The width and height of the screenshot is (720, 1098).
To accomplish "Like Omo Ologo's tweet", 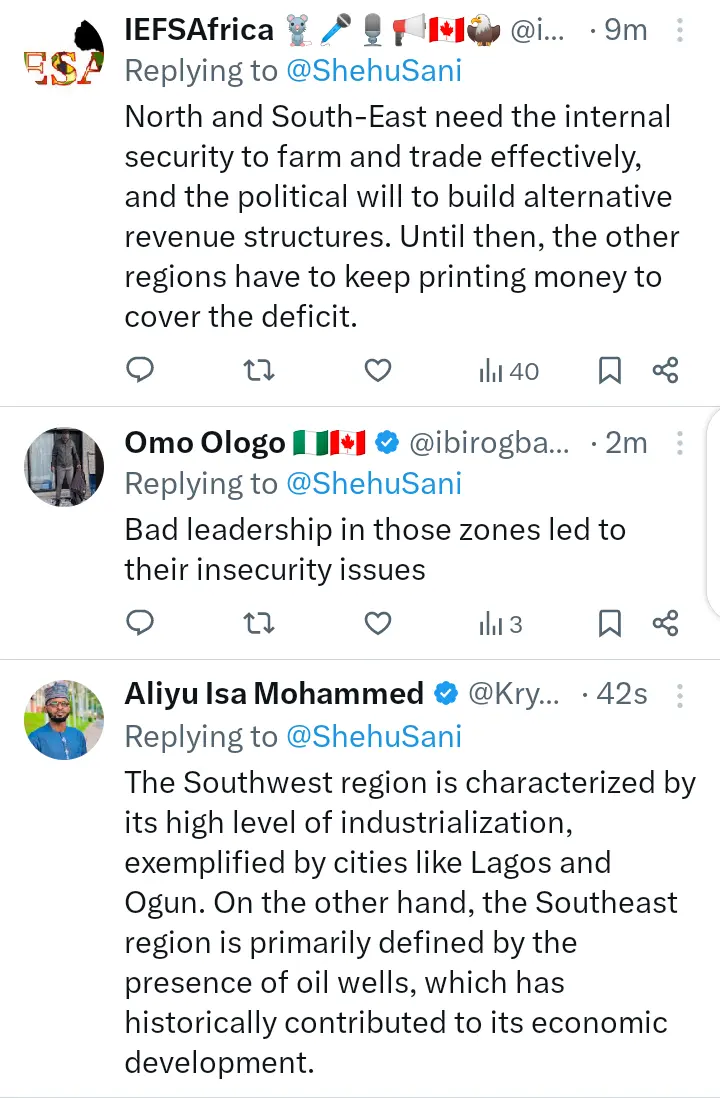I will pyautogui.click(x=377, y=624).
